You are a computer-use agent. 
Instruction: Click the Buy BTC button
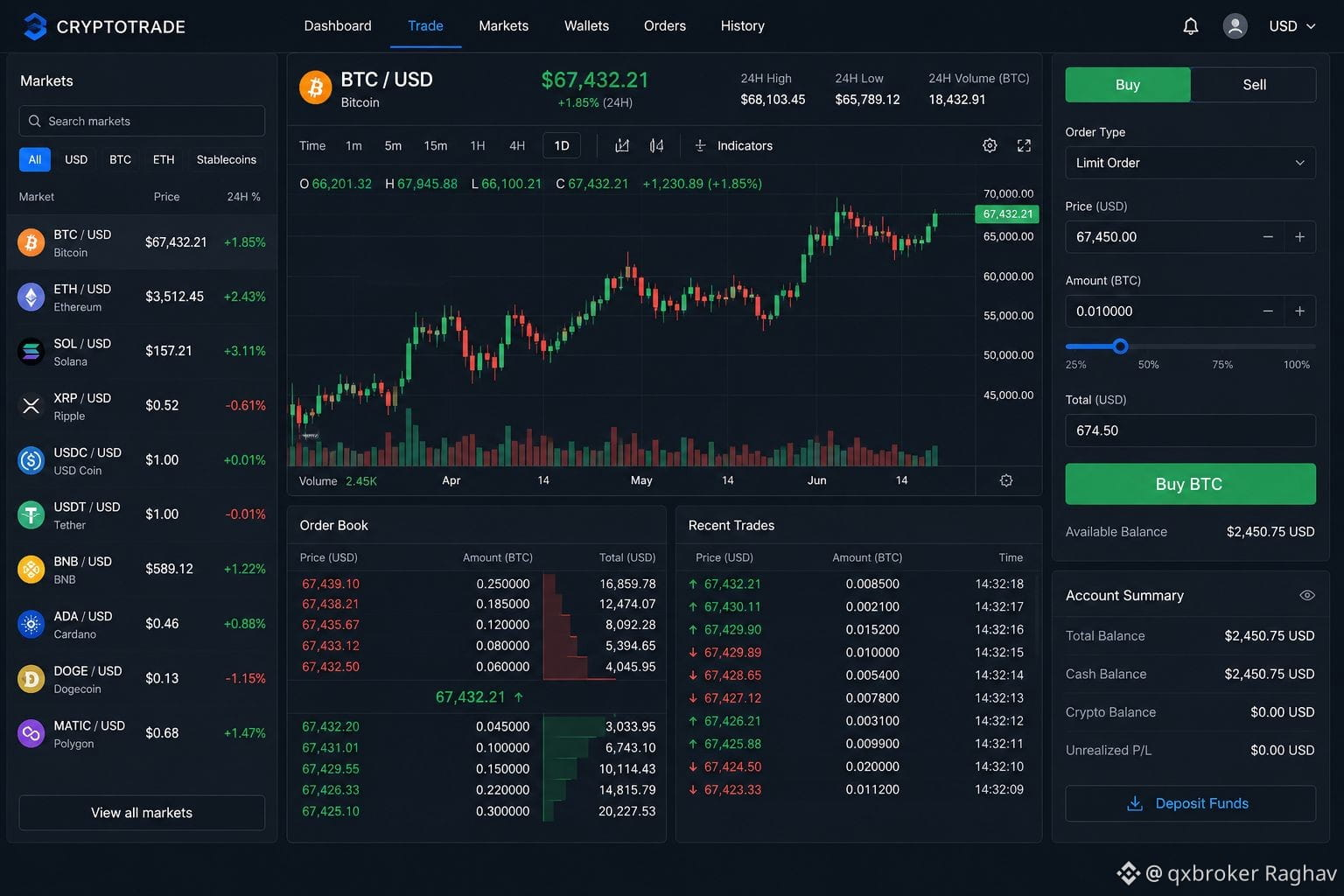pos(1190,484)
